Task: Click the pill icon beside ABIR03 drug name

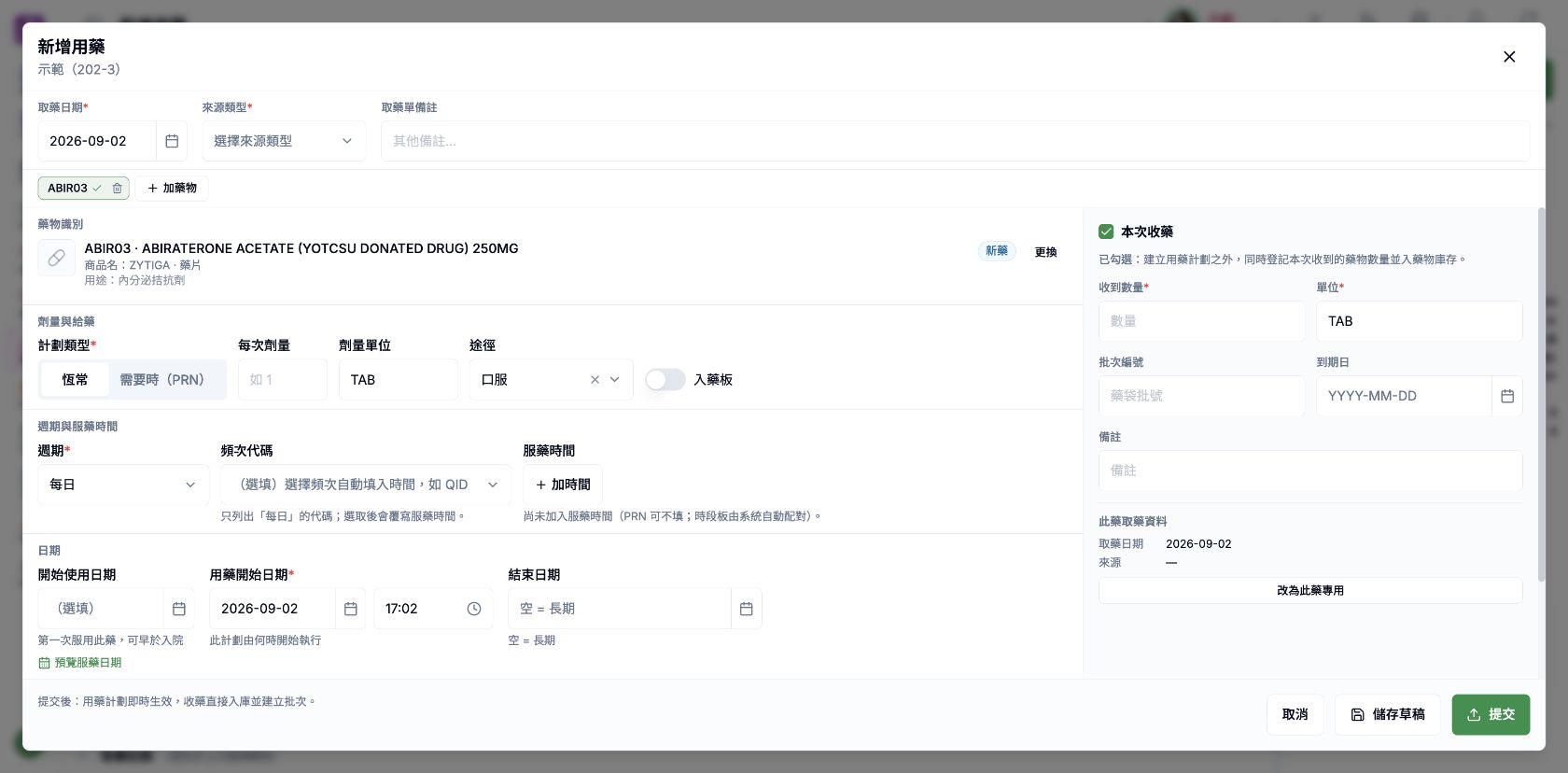Action: (x=57, y=258)
